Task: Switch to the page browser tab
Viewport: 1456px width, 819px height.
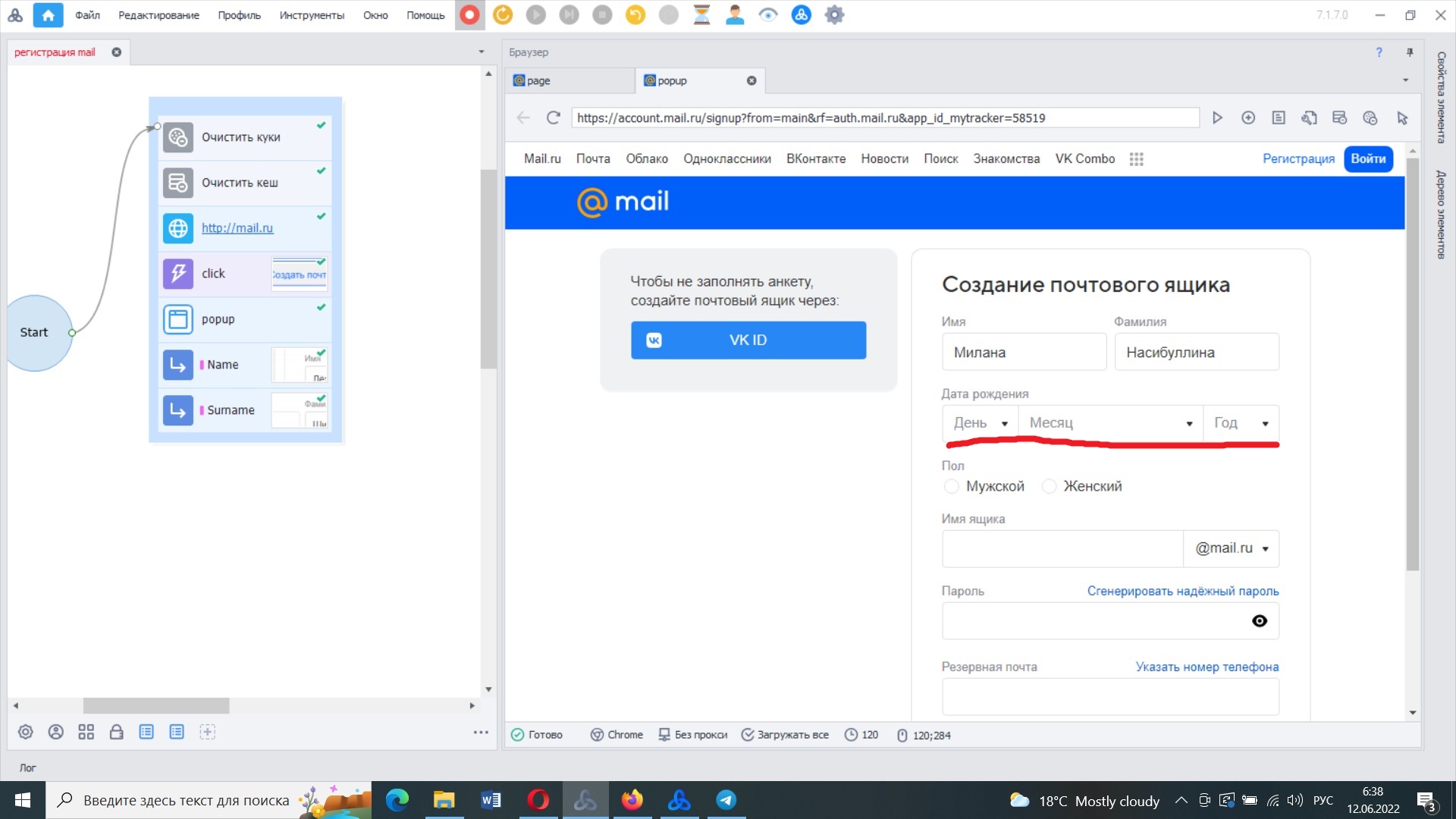Action: click(570, 80)
